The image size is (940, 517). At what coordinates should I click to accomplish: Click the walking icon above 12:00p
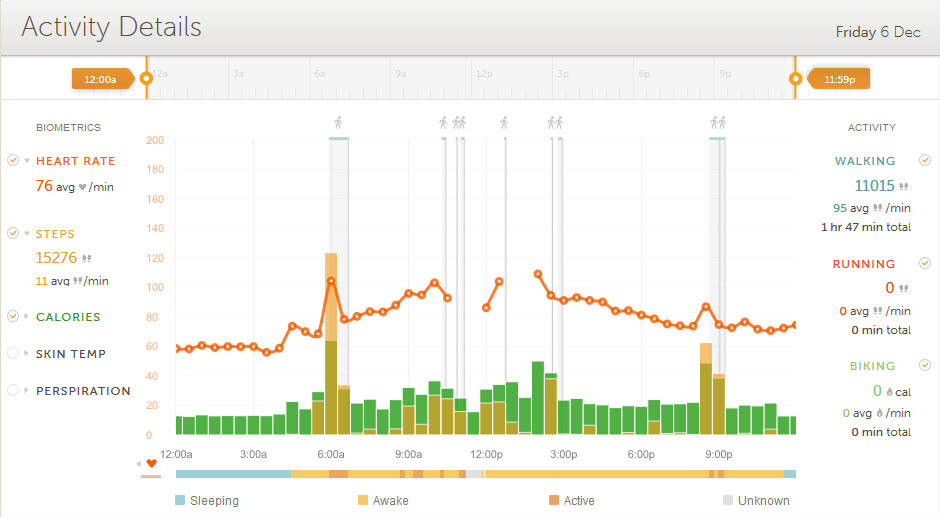click(504, 123)
